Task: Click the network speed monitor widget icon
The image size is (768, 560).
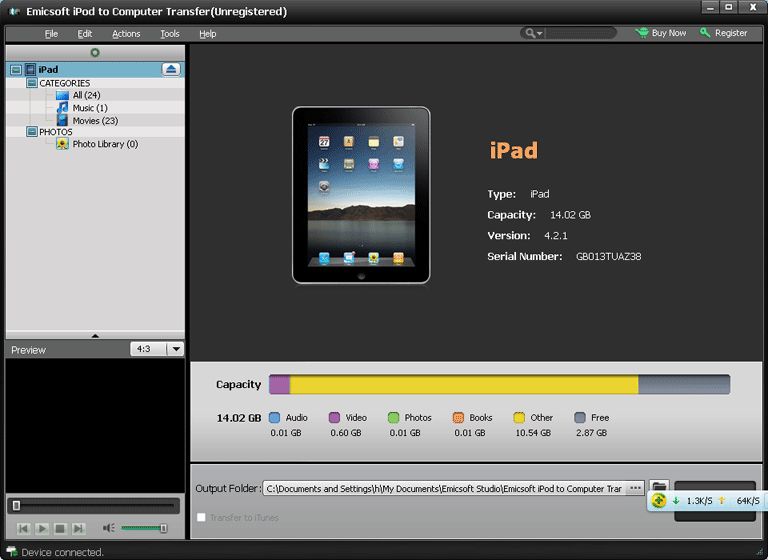Action: click(x=659, y=500)
